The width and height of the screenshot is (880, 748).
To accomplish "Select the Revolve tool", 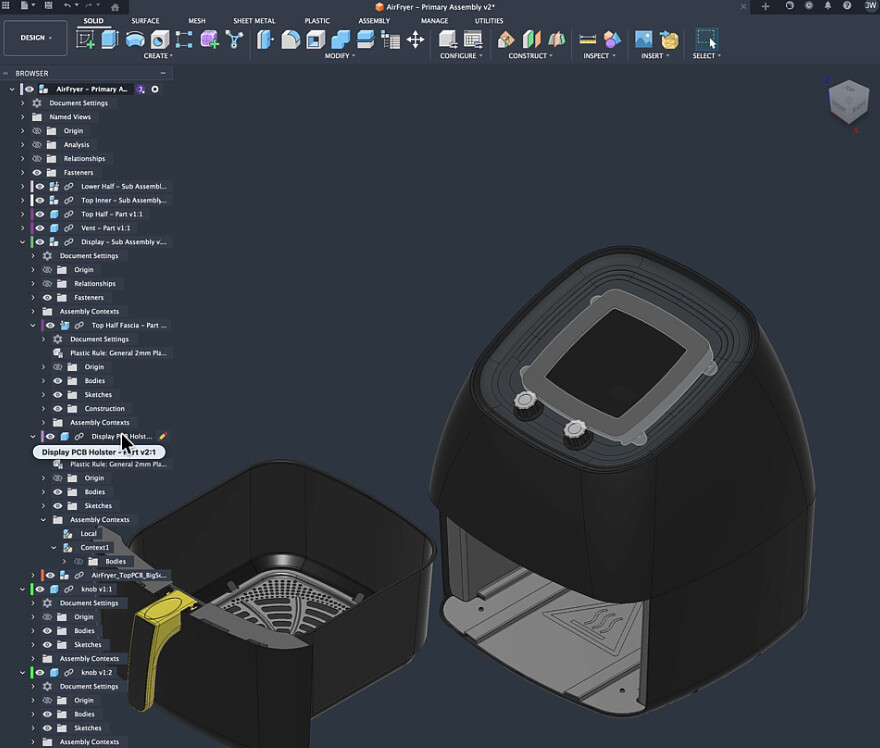I will coord(134,40).
